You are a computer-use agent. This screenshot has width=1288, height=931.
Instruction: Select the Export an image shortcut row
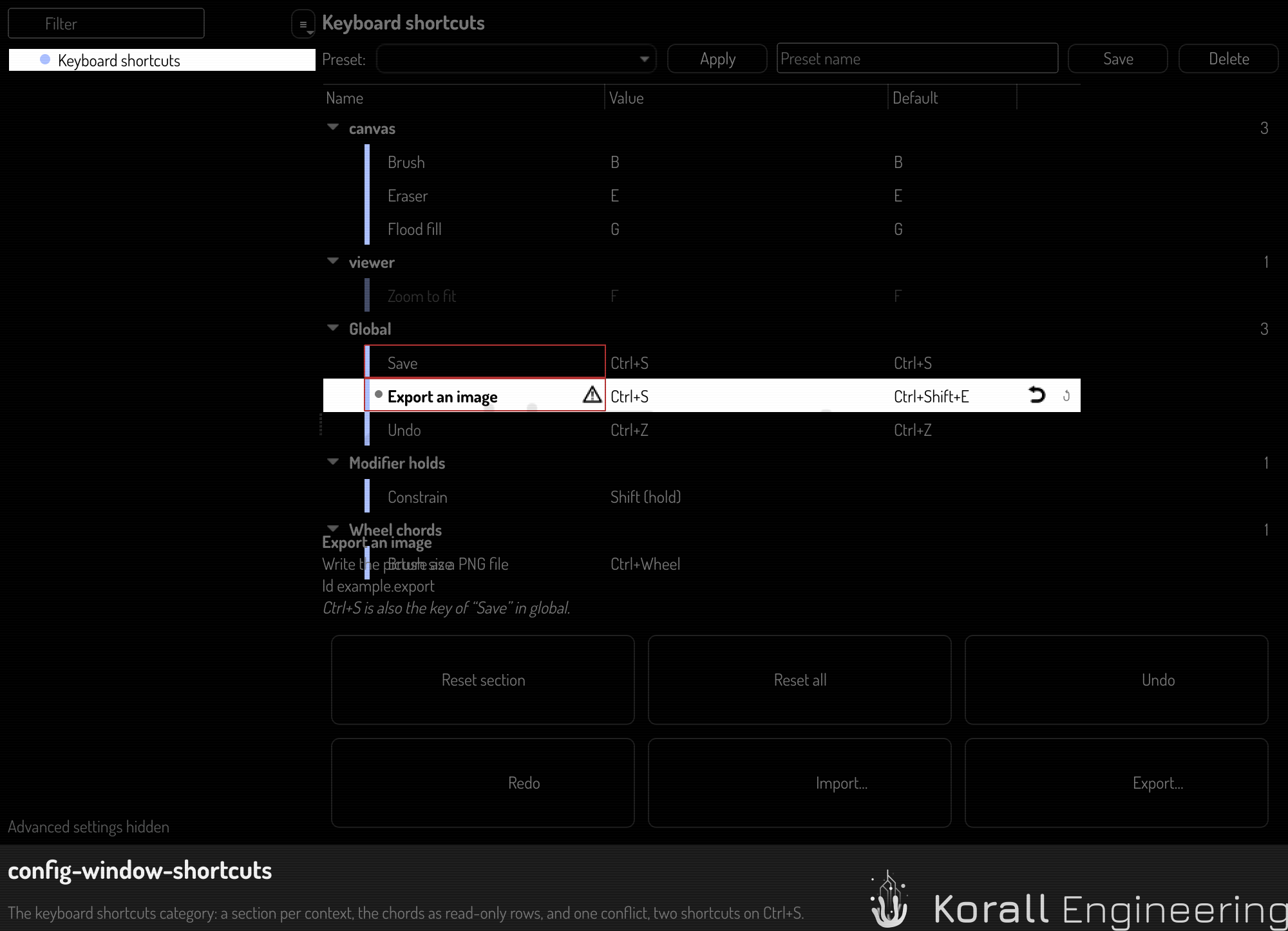(702, 395)
